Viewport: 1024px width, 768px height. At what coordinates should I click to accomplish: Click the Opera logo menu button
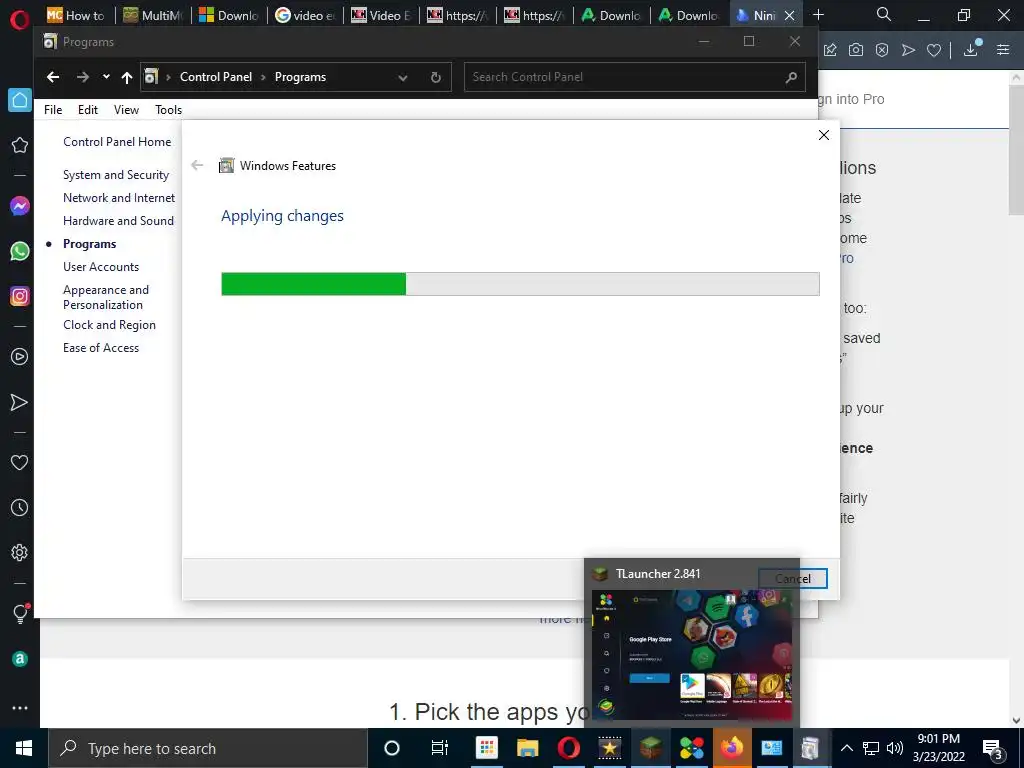[20, 20]
